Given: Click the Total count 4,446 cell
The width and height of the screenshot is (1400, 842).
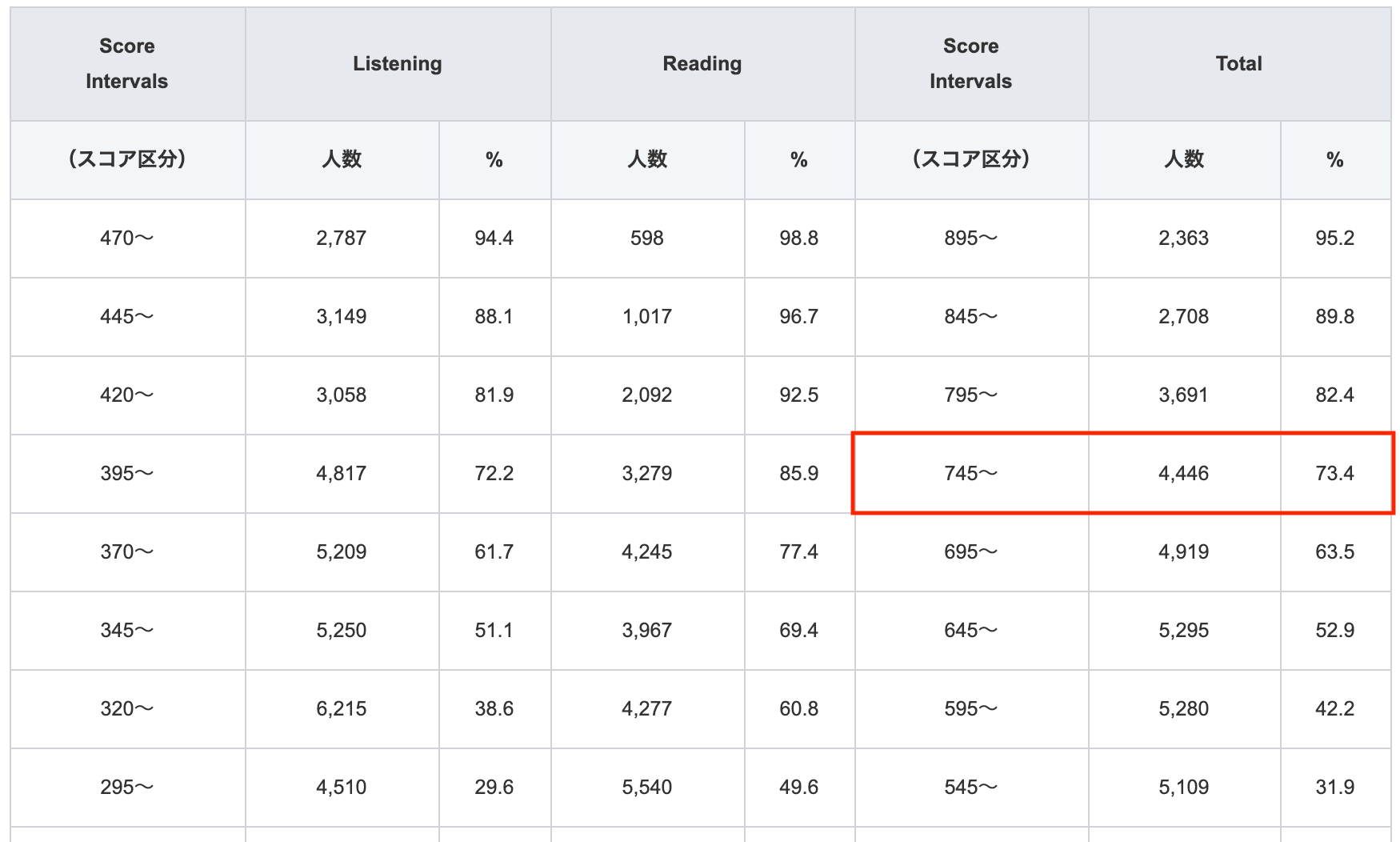Looking at the screenshot, I should 1183,474.
